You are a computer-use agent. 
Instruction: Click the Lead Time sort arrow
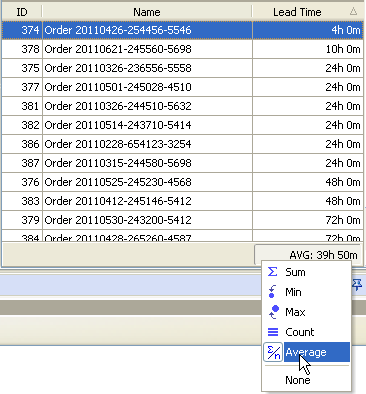point(353,12)
